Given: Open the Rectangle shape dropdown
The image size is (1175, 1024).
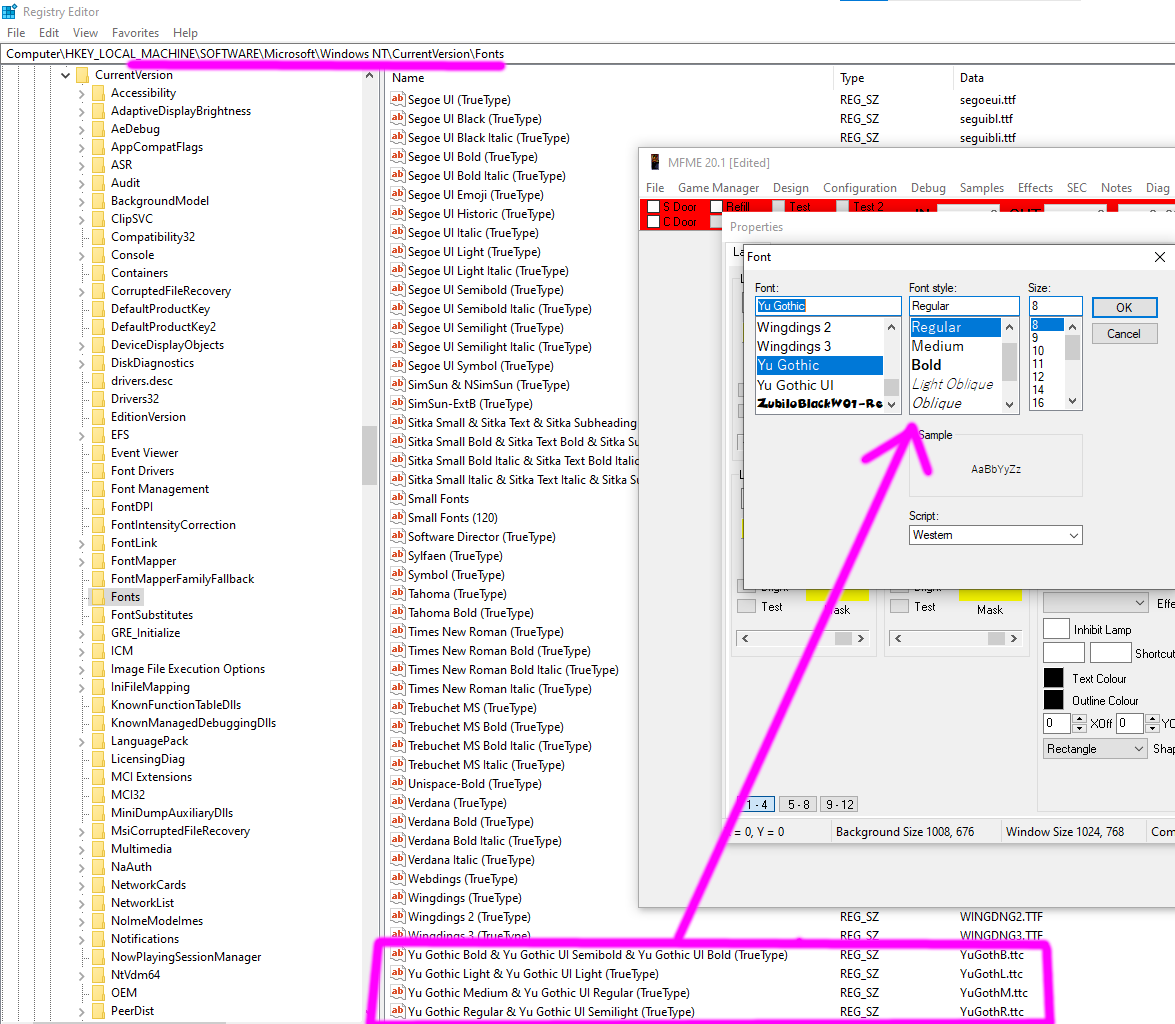Looking at the screenshot, I should (1095, 749).
